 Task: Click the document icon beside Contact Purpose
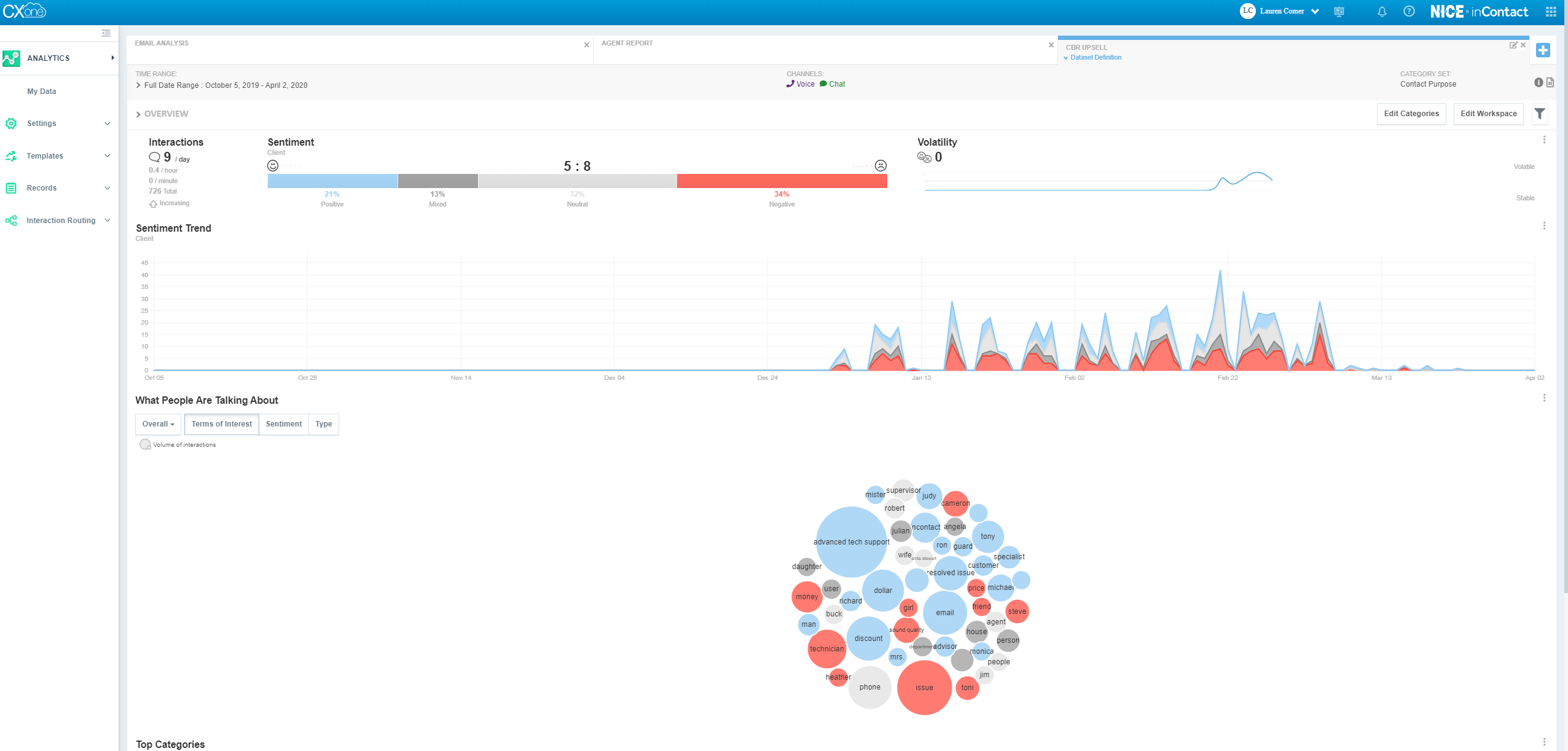coord(1550,82)
